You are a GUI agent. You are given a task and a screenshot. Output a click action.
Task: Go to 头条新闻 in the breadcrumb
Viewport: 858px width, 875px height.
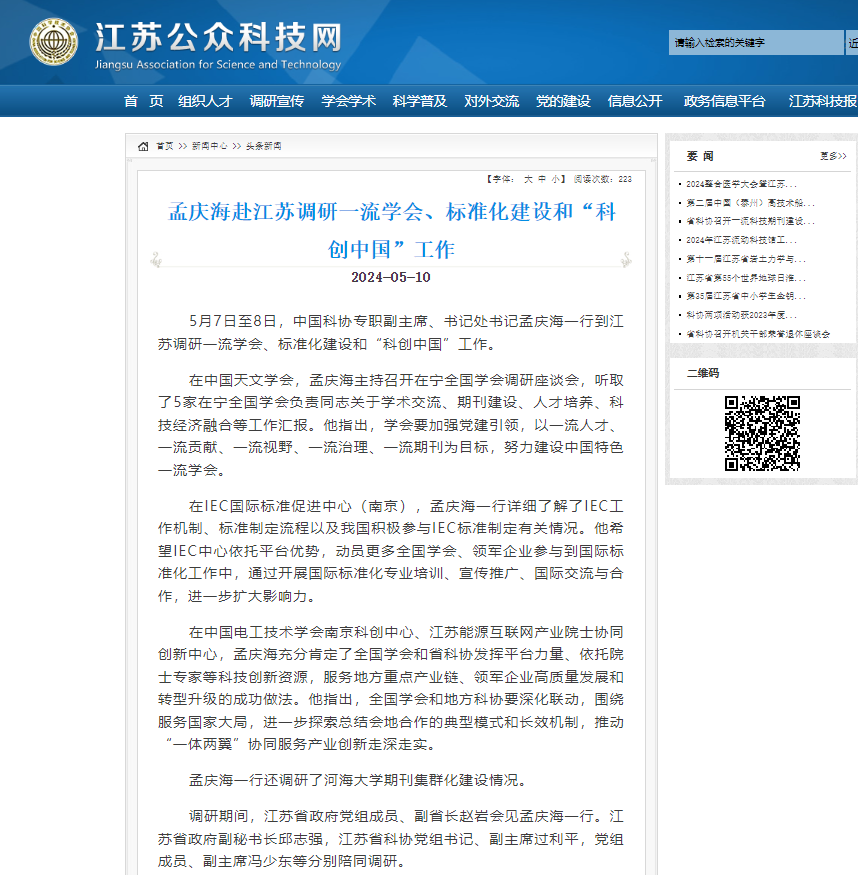point(263,146)
